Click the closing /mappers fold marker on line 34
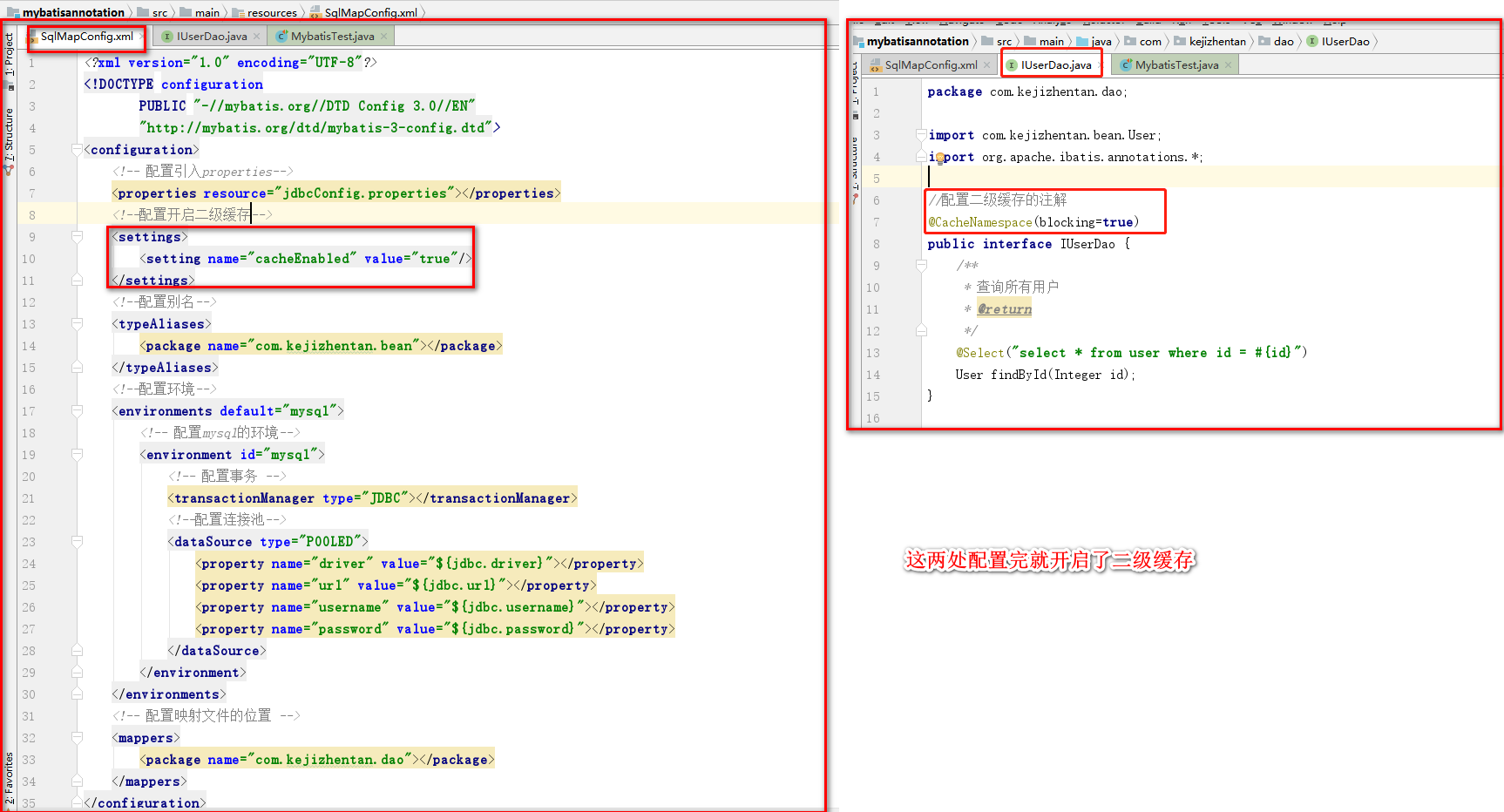This screenshot has width=1504, height=812. (77, 782)
